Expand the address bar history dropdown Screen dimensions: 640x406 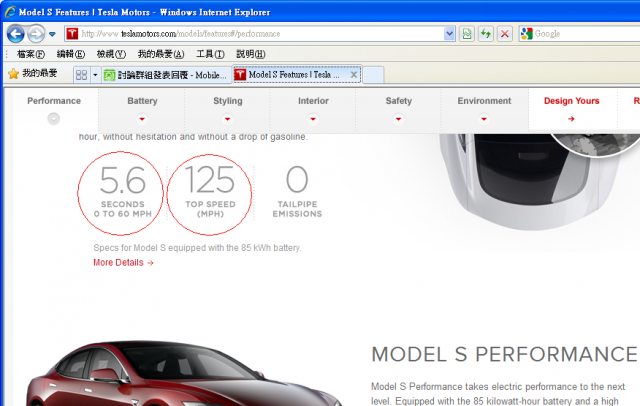(449, 34)
